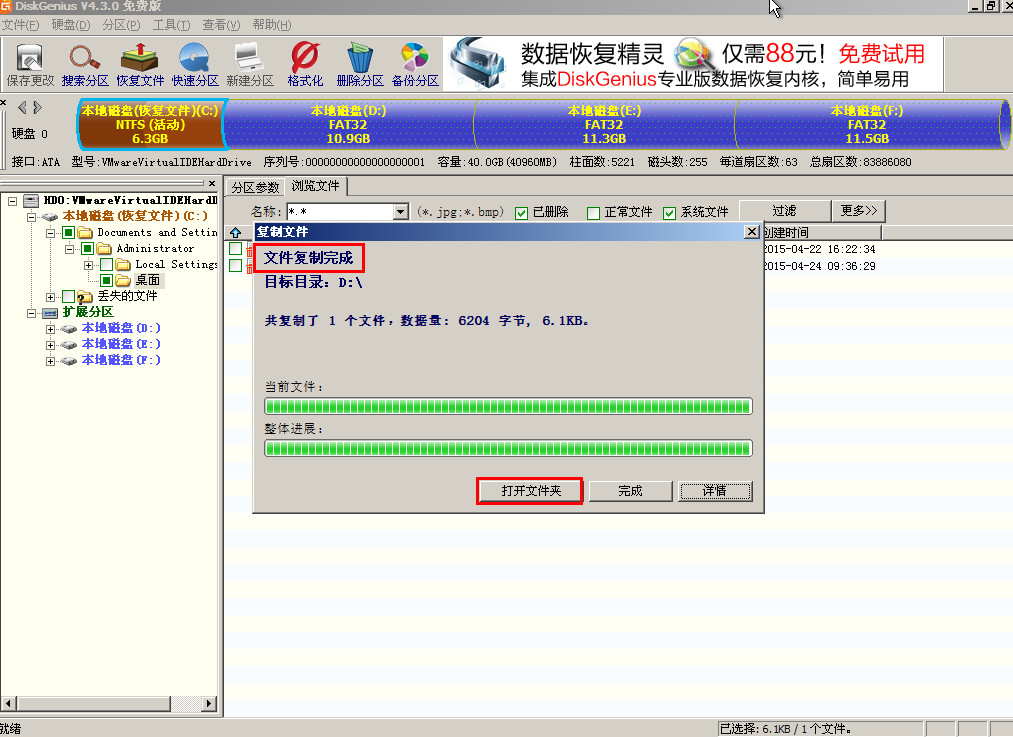The image size is (1013, 737).
Task: Open the 工具(T) menu
Action: tap(171, 24)
